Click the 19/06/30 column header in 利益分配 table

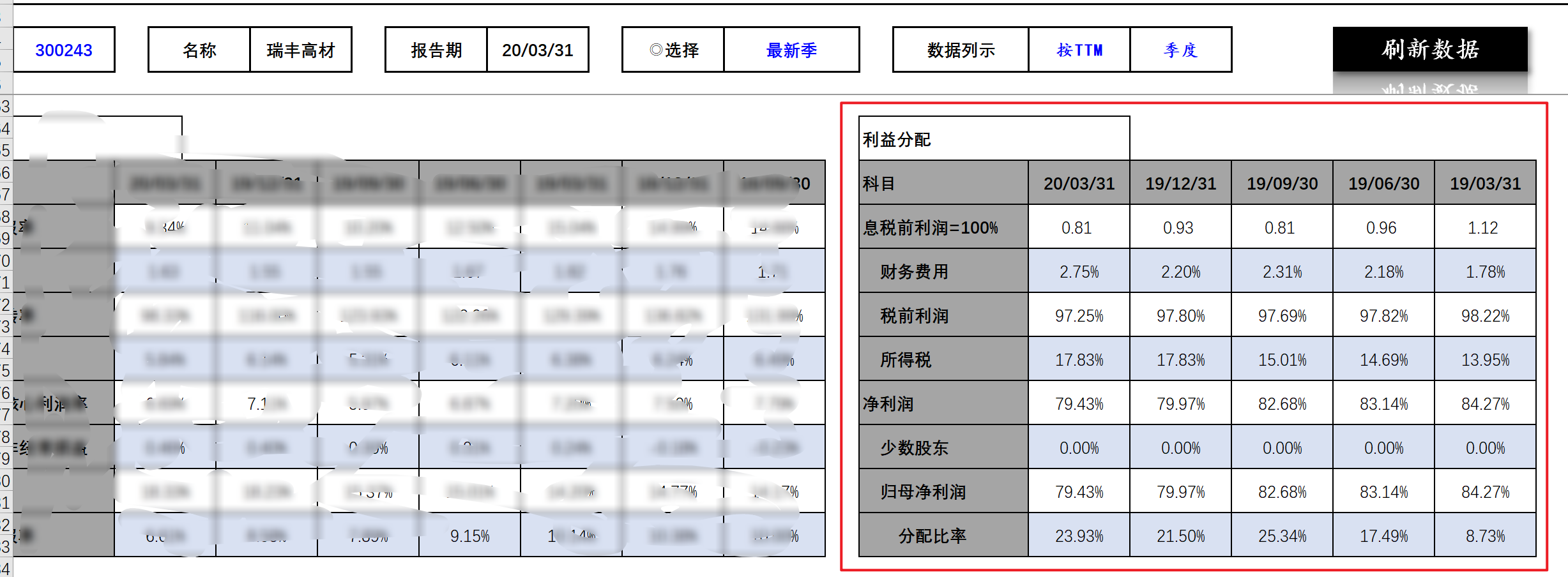click(1383, 183)
